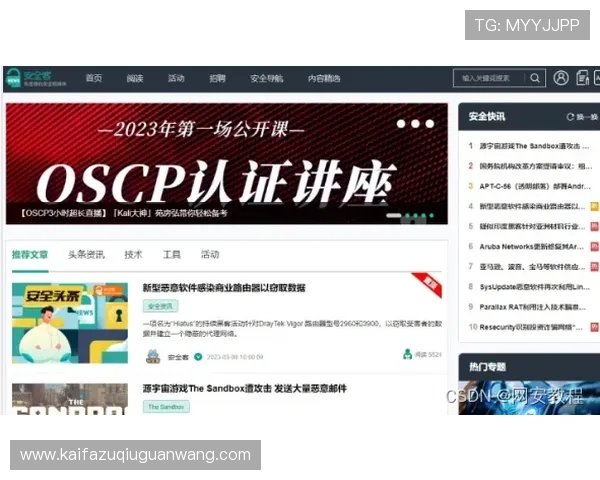Image resolution: width=600 pixels, height=480 pixels.
Task: Switch to the 推荐文章 tab
Action: coord(30,255)
